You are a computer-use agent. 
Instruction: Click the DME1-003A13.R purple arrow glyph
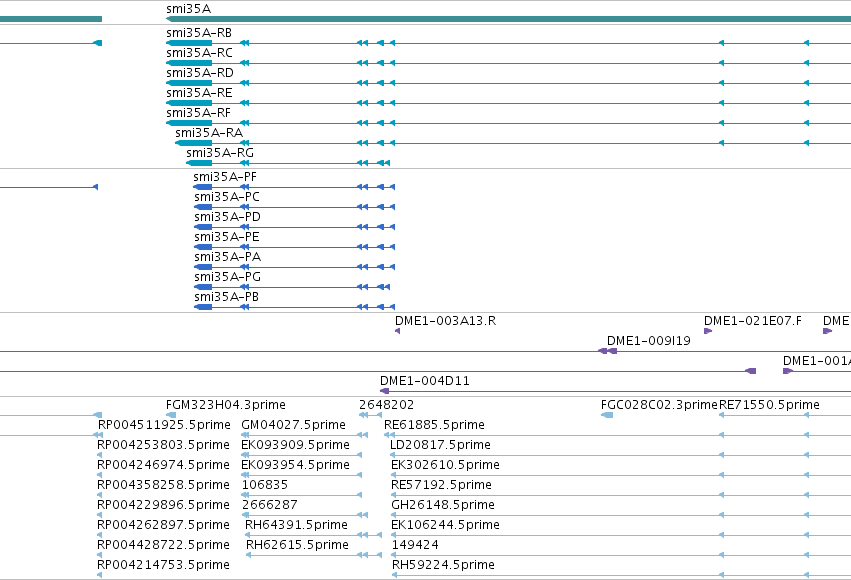pos(397,331)
